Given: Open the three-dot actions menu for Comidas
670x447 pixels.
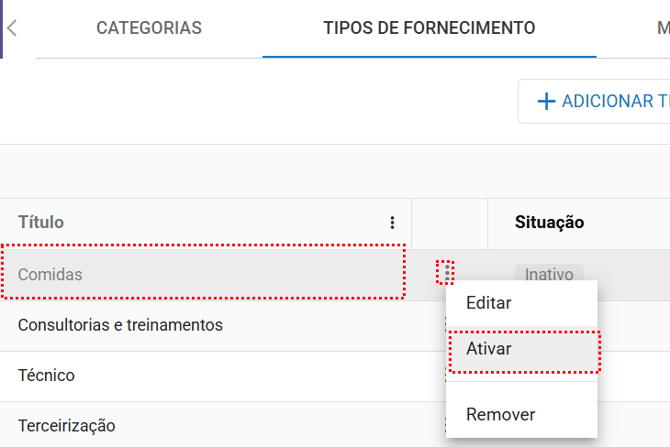Looking at the screenshot, I should point(447,273).
